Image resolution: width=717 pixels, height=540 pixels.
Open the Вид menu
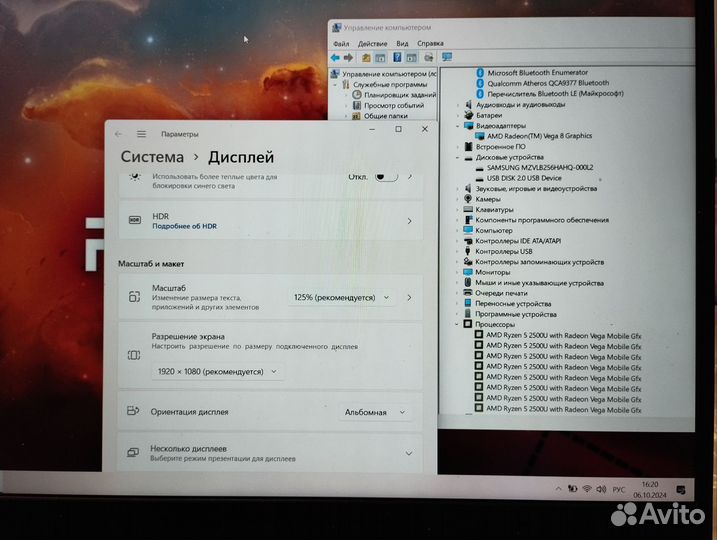pos(402,43)
